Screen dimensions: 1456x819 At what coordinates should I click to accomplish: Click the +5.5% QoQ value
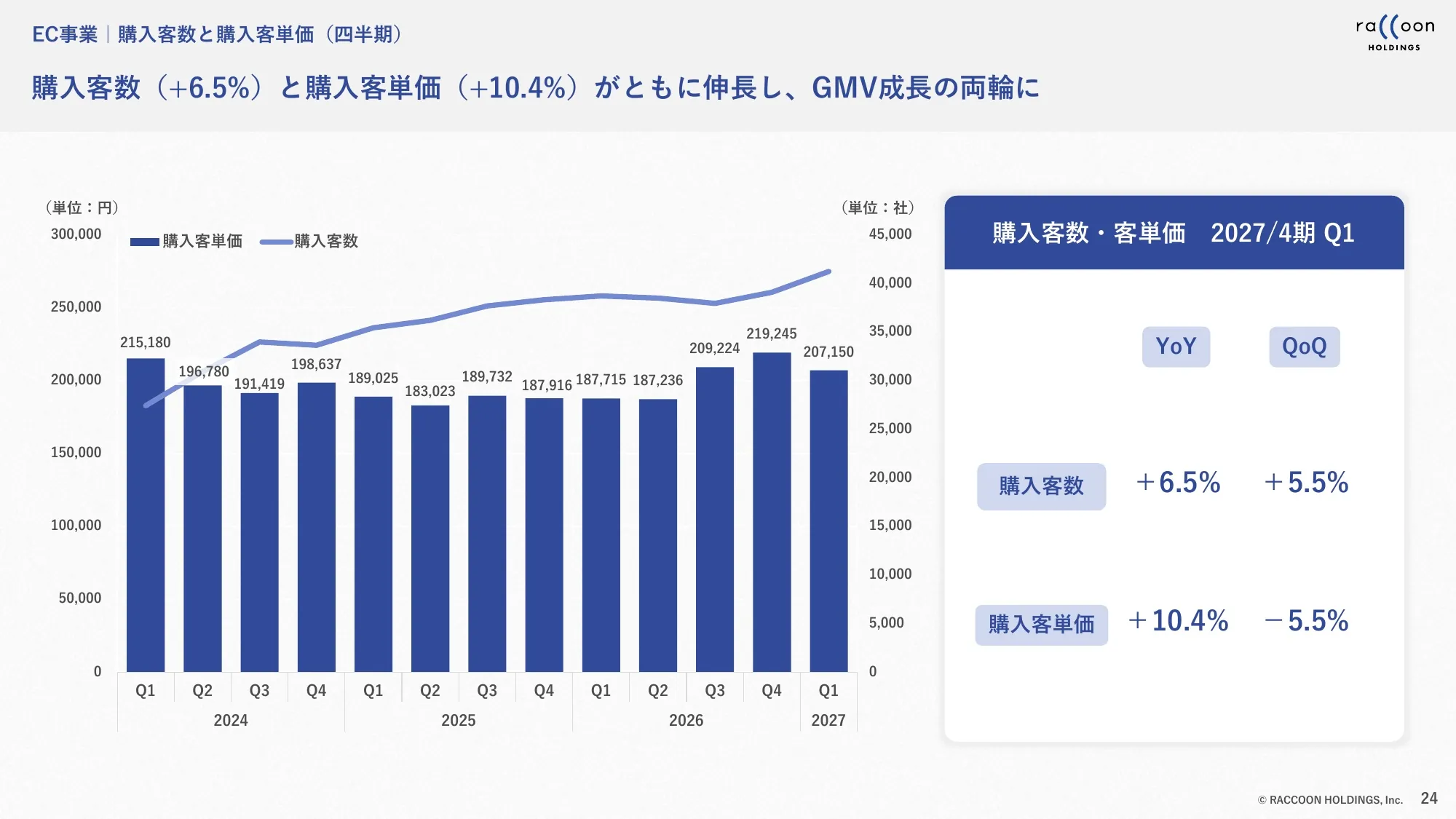(x=1306, y=483)
